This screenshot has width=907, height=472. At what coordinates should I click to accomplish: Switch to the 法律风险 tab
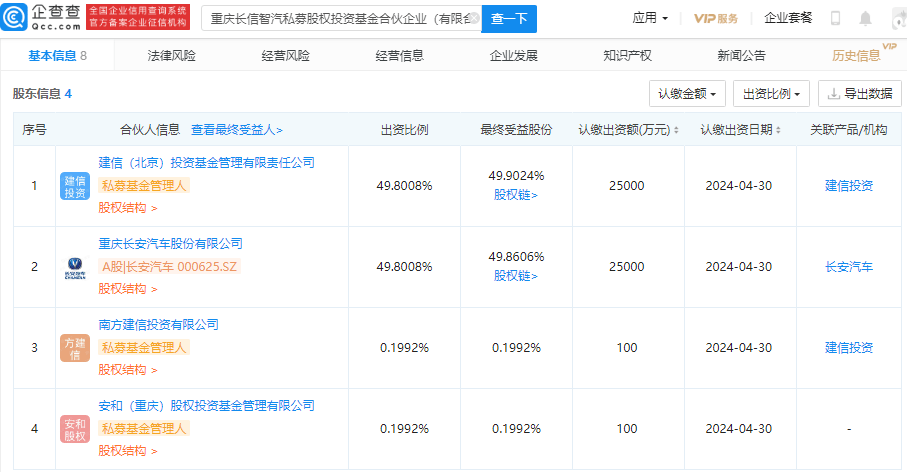171,56
